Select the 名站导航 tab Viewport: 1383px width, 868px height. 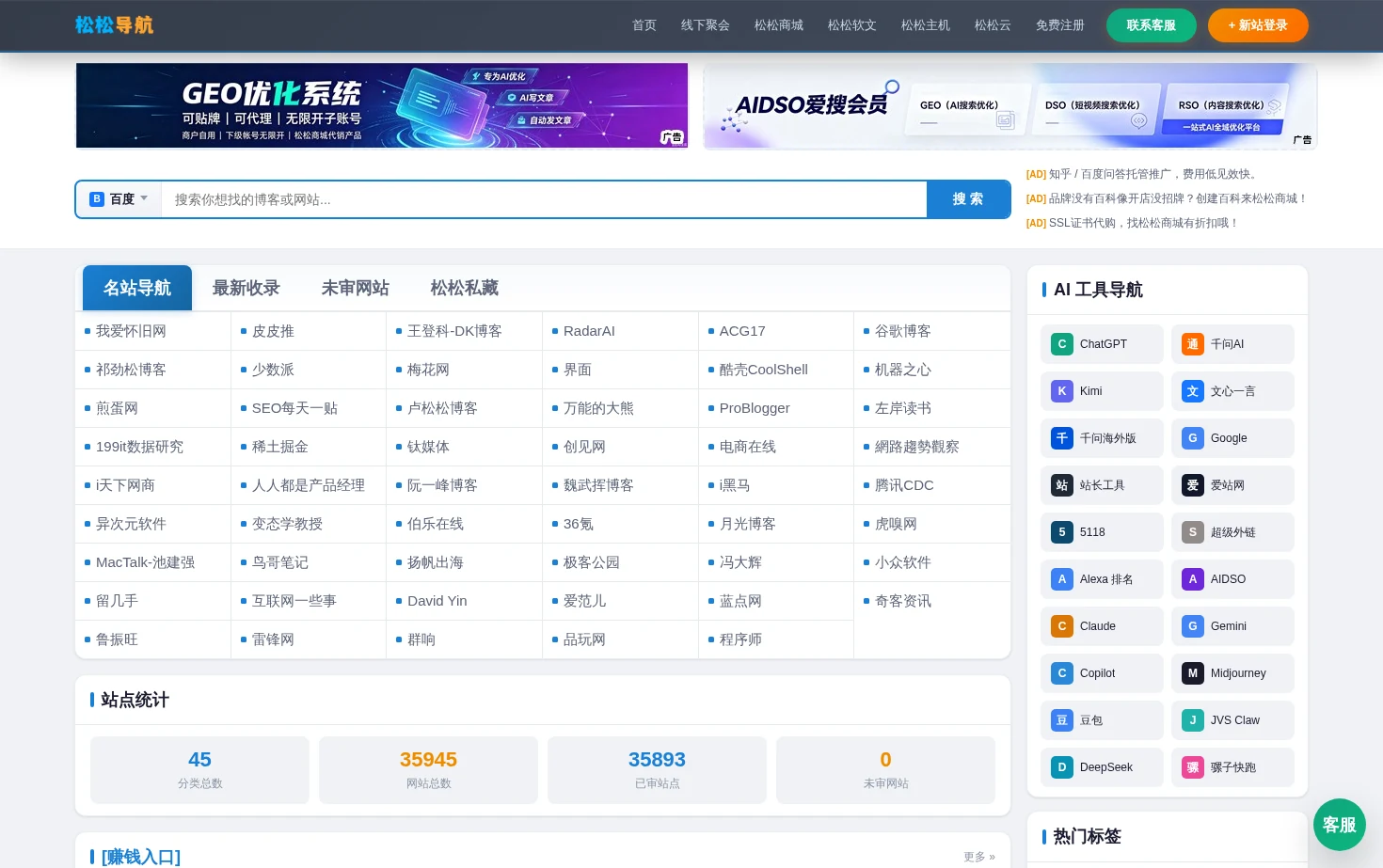[x=137, y=288]
